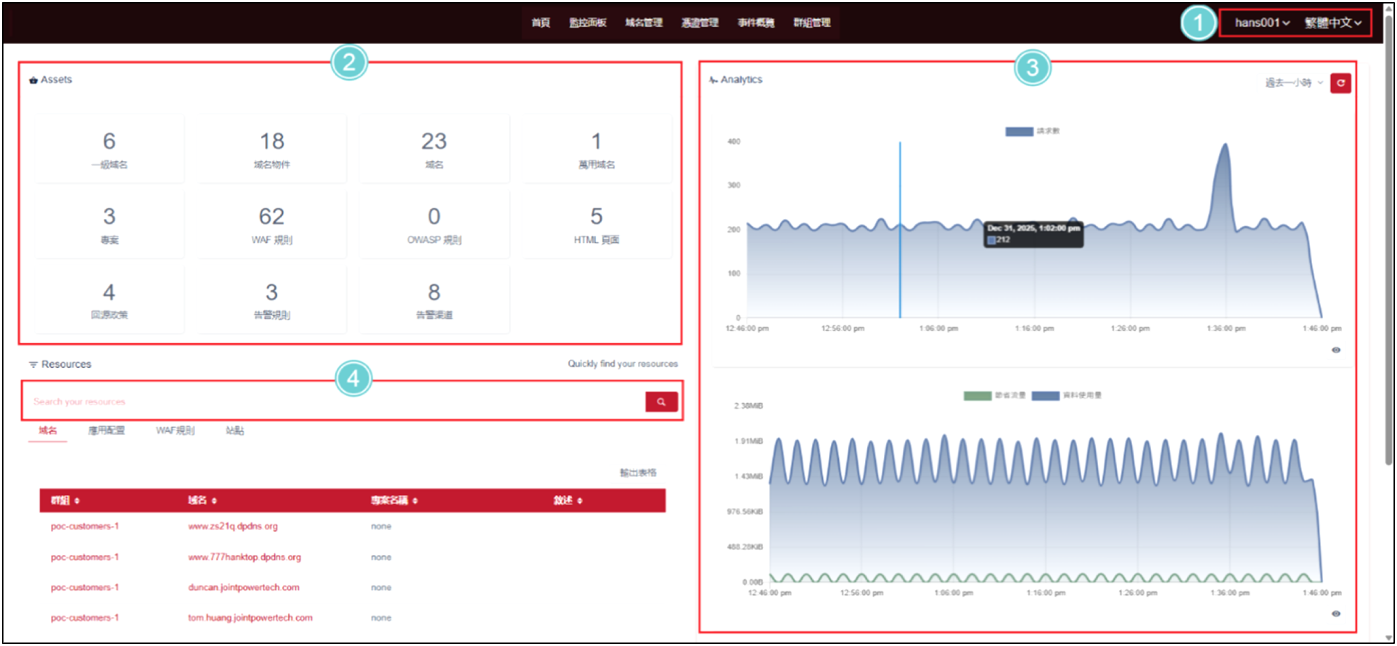Image resolution: width=1397 pixels, height=646 pixels.
Task: Click the green legend color swatch
Action: [x=977, y=396]
